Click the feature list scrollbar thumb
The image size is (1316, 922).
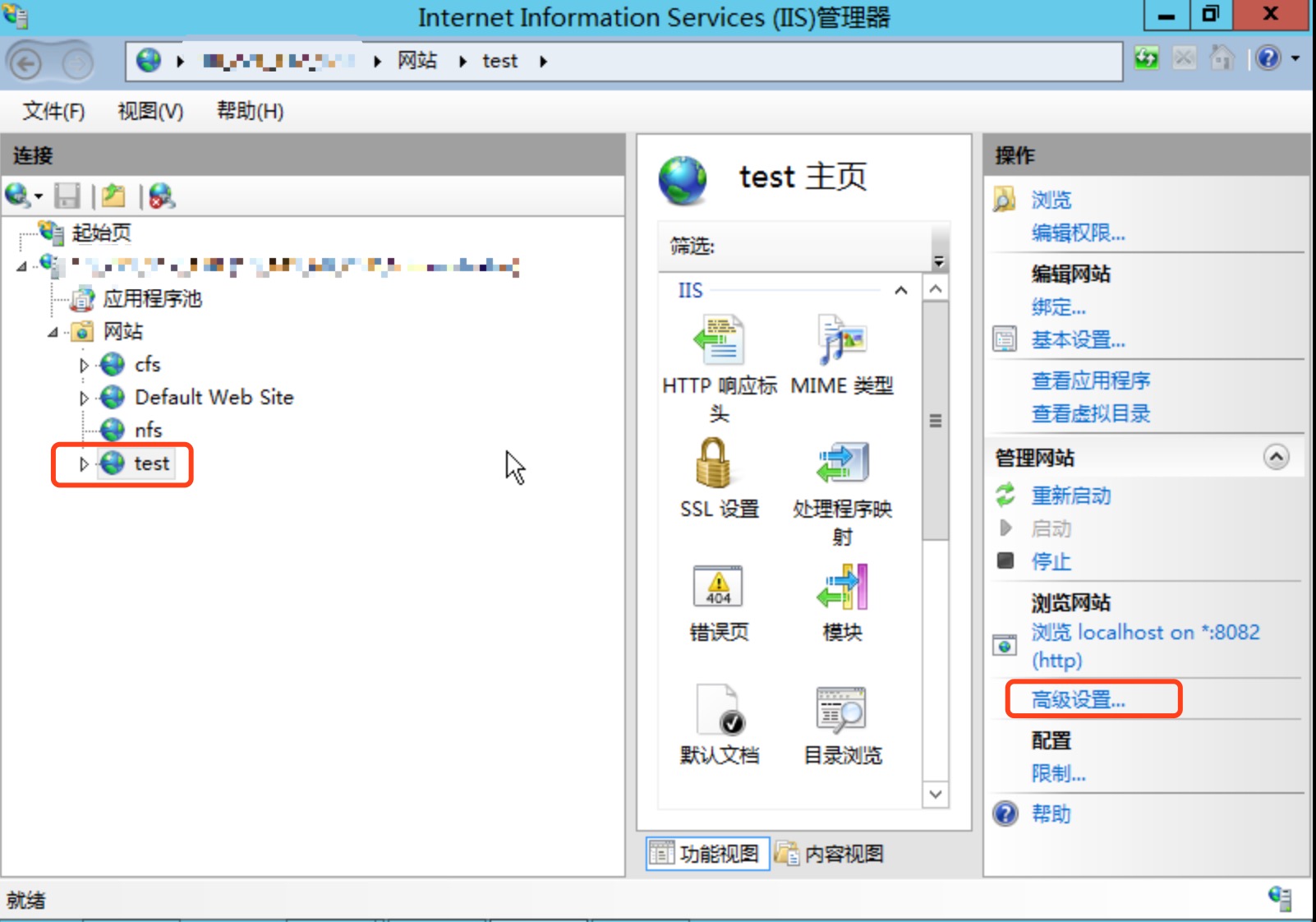tap(935, 421)
